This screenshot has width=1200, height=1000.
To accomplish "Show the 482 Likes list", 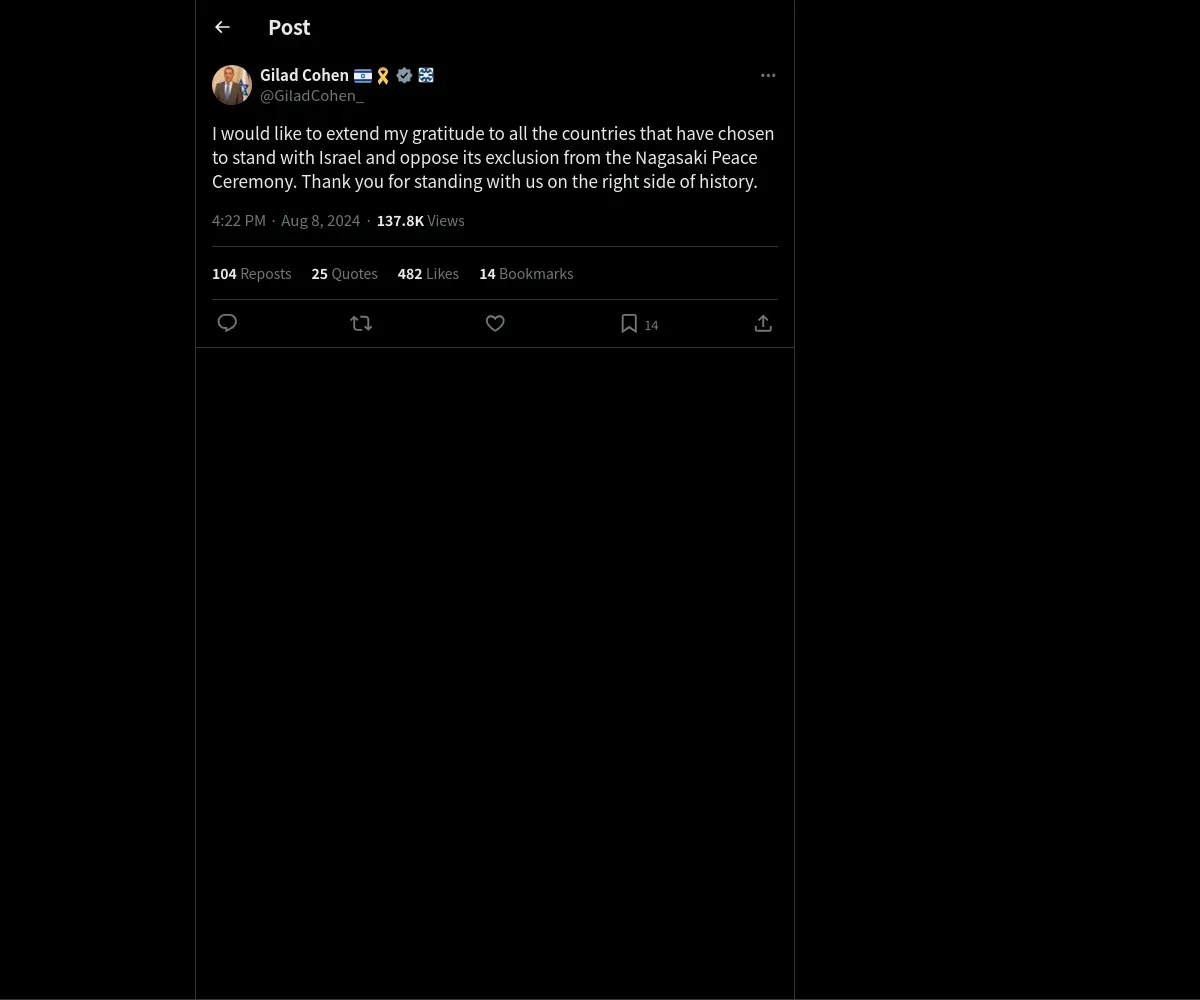I will tap(428, 274).
